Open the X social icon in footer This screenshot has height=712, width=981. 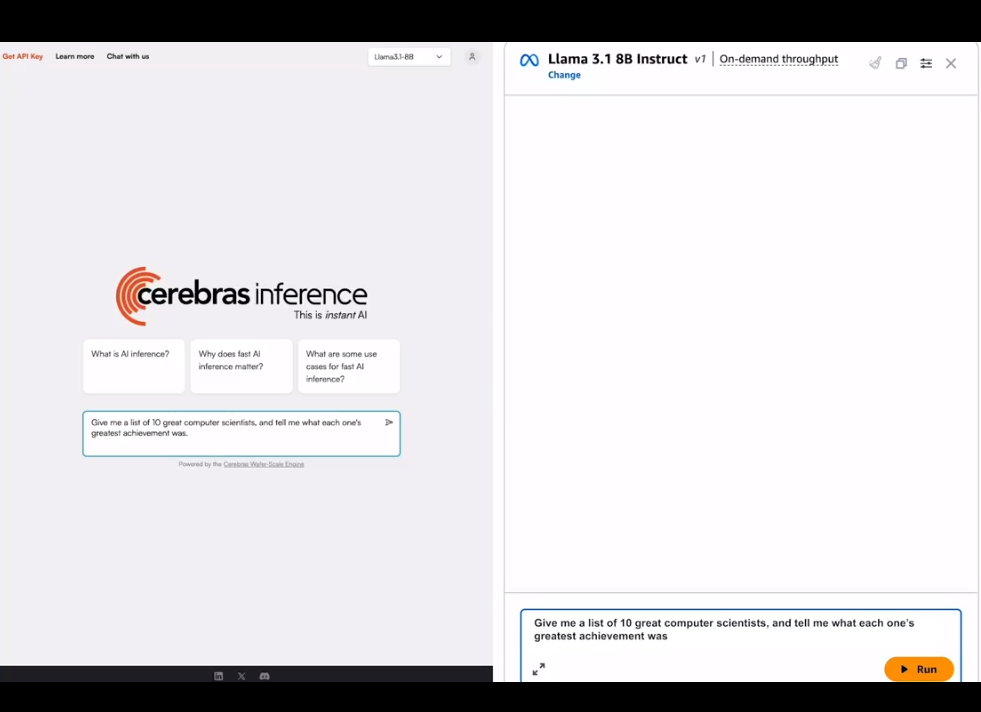click(x=241, y=676)
